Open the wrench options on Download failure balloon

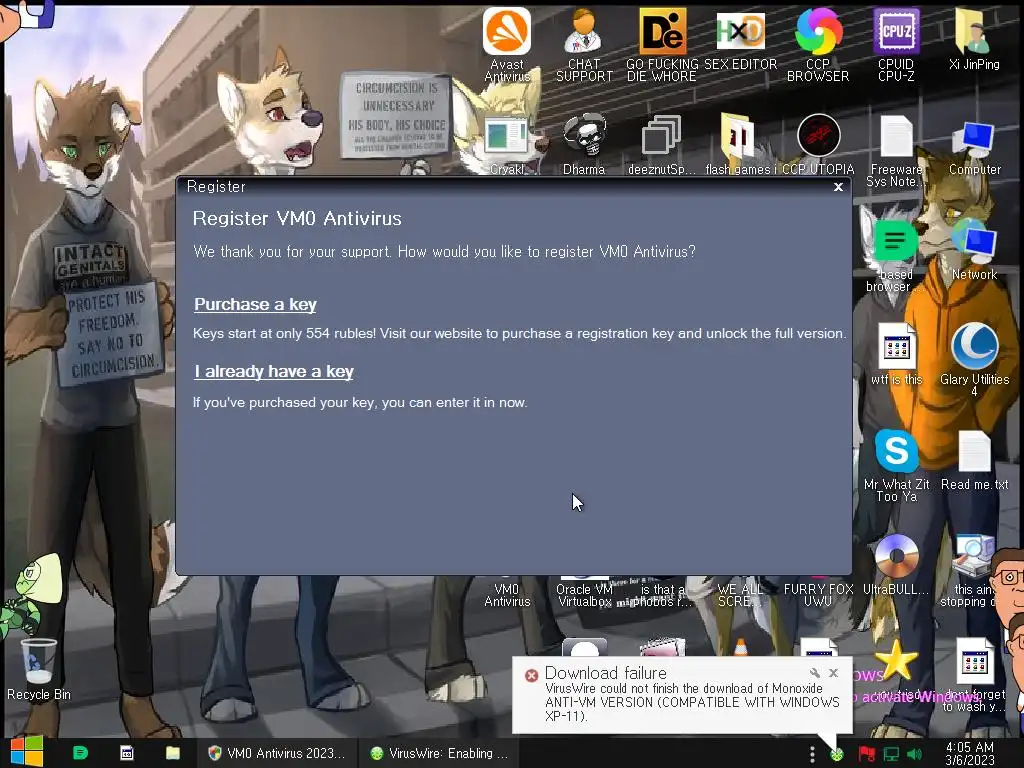click(x=814, y=673)
